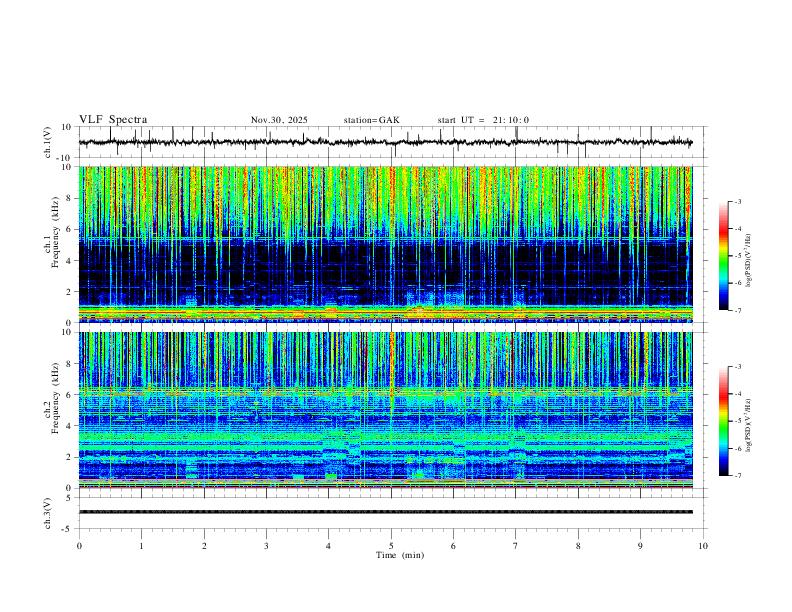Click the "-3" label on ch.1 color bar

tap(737, 201)
